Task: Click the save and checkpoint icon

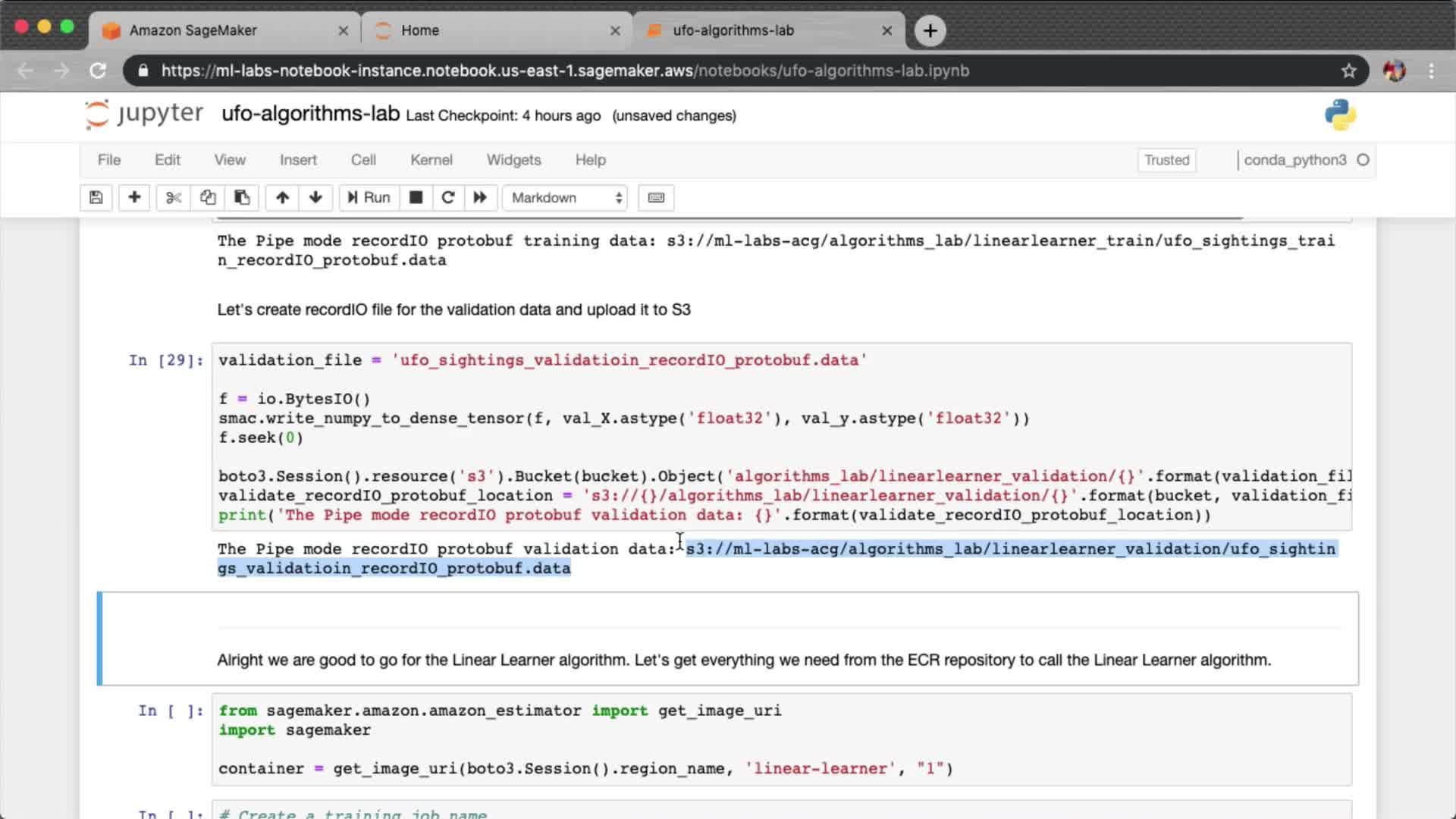Action: [x=96, y=197]
